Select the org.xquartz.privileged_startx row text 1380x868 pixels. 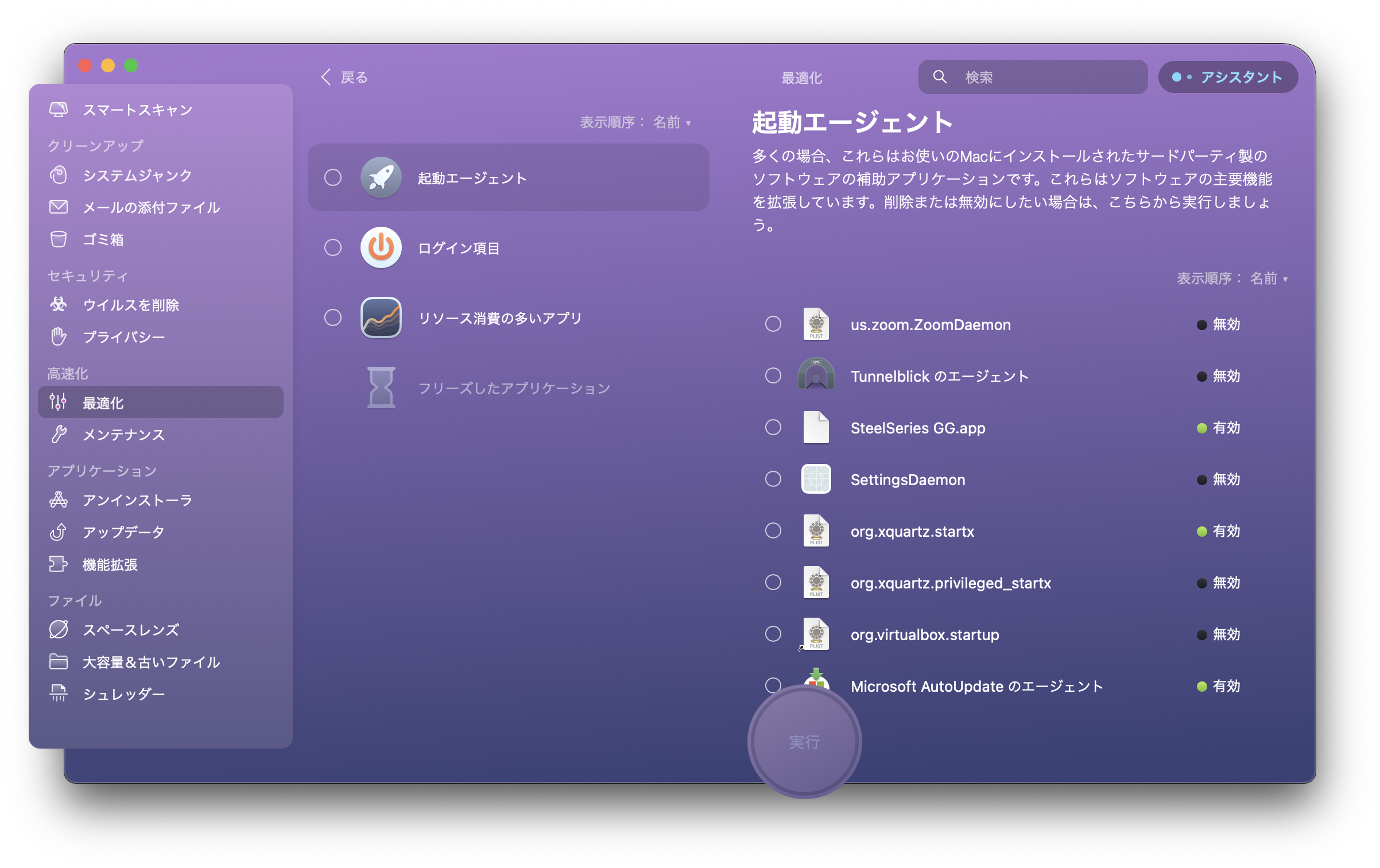pyautogui.click(x=951, y=583)
